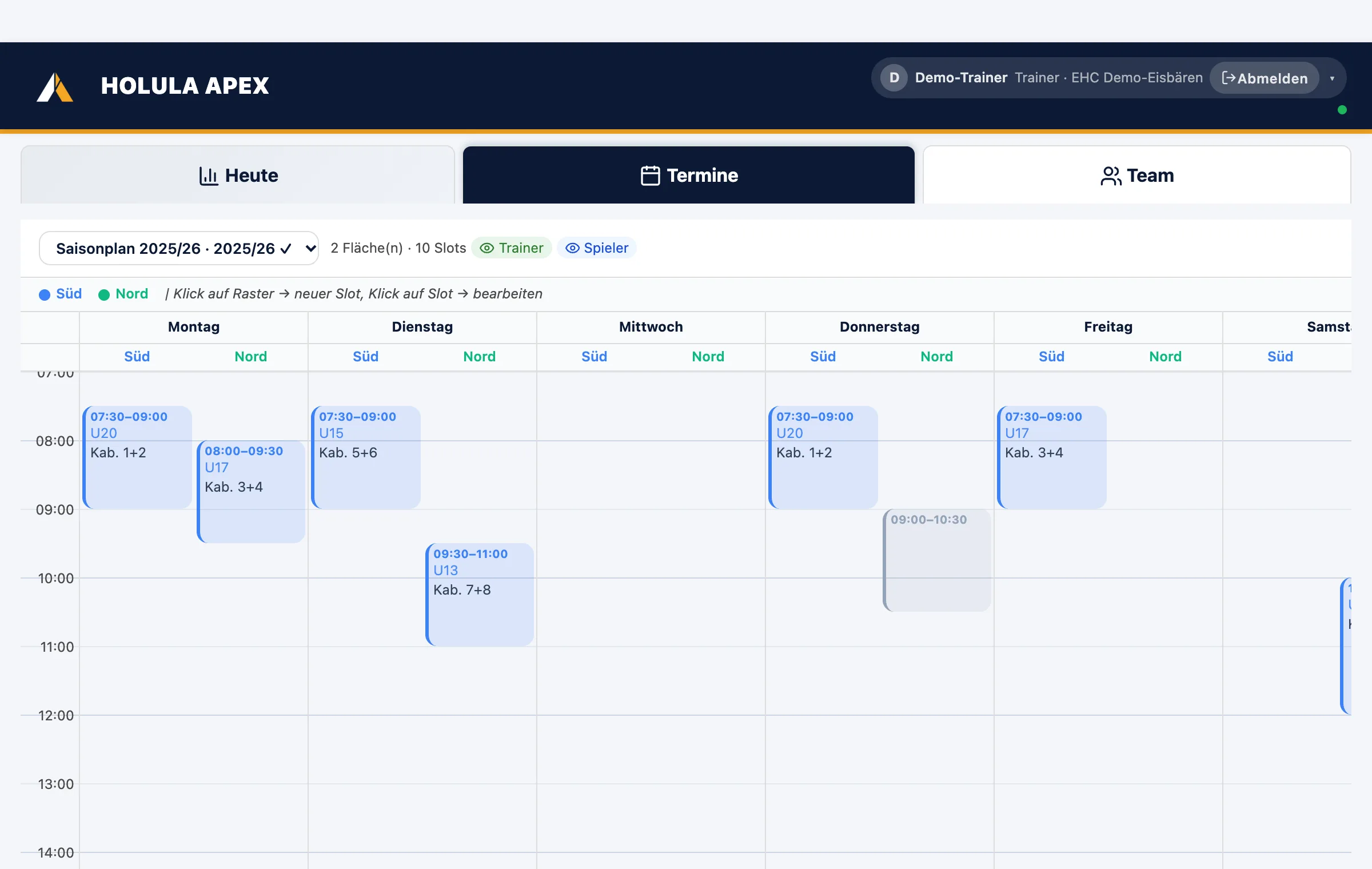
Task: Click the Nord column under Freitag
Action: pos(1166,357)
